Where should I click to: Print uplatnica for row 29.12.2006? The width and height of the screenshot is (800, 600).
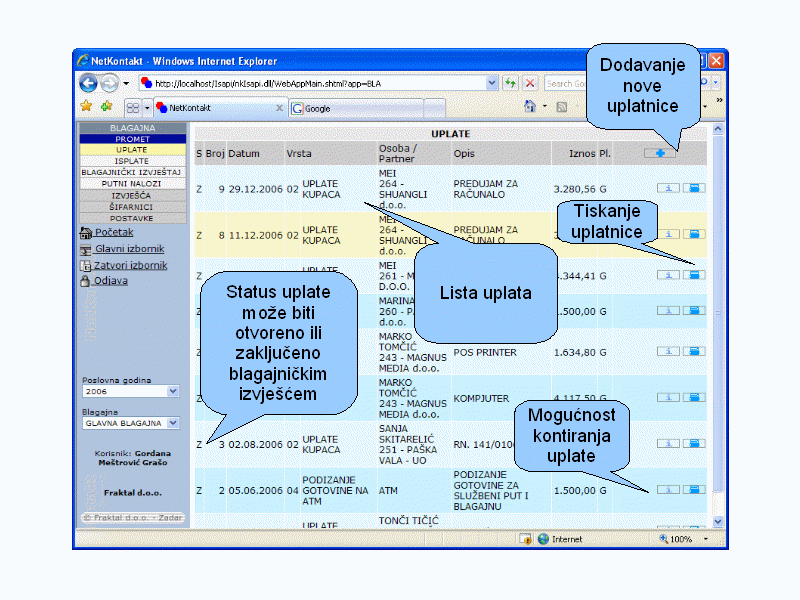click(694, 188)
